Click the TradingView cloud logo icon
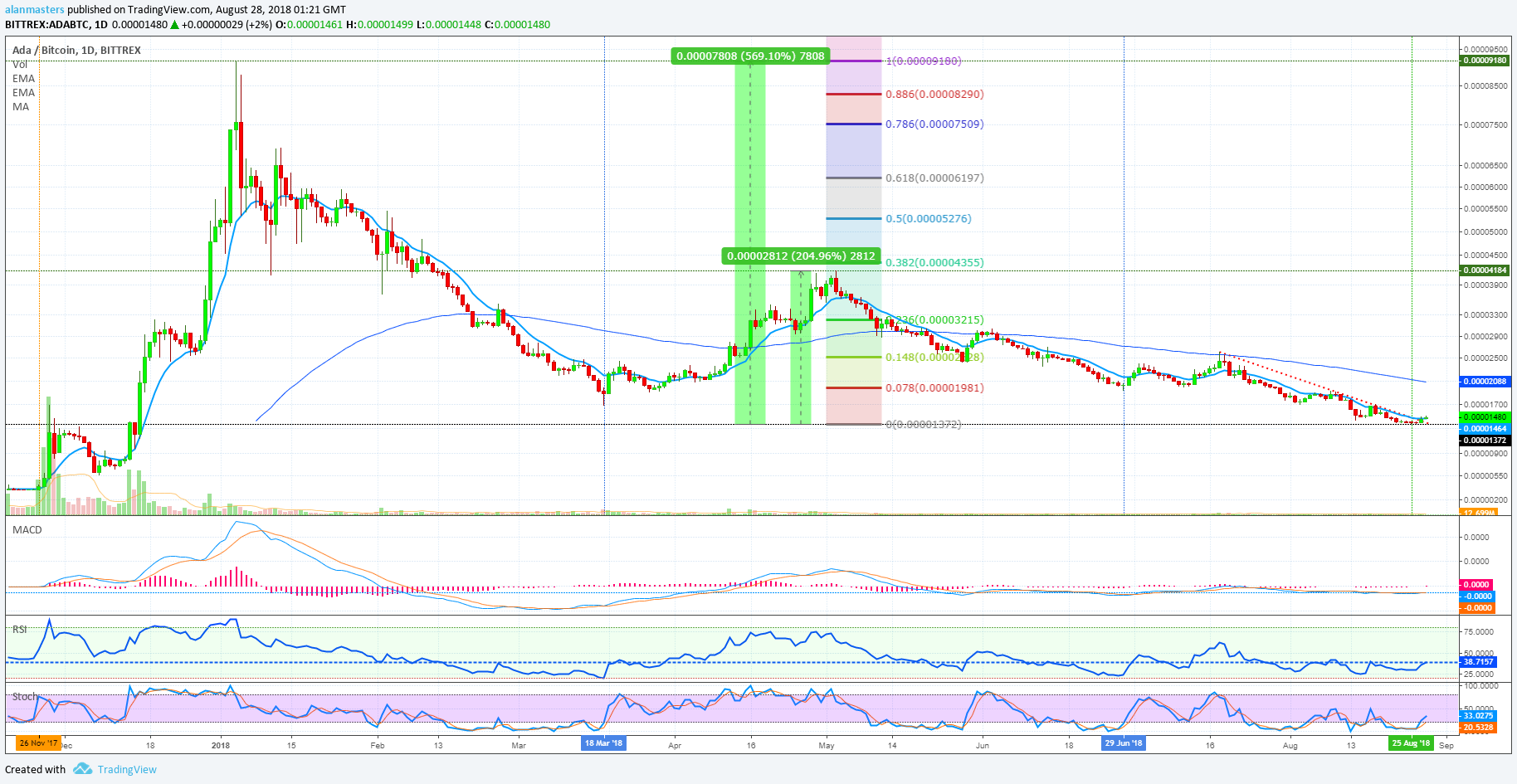Image resolution: width=1517 pixels, height=784 pixels. tap(82, 769)
